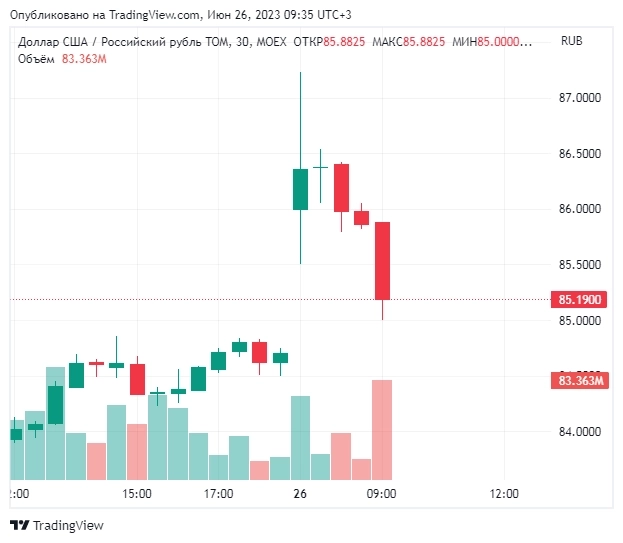Click the 12:00 time axis label

coord(504,493)
